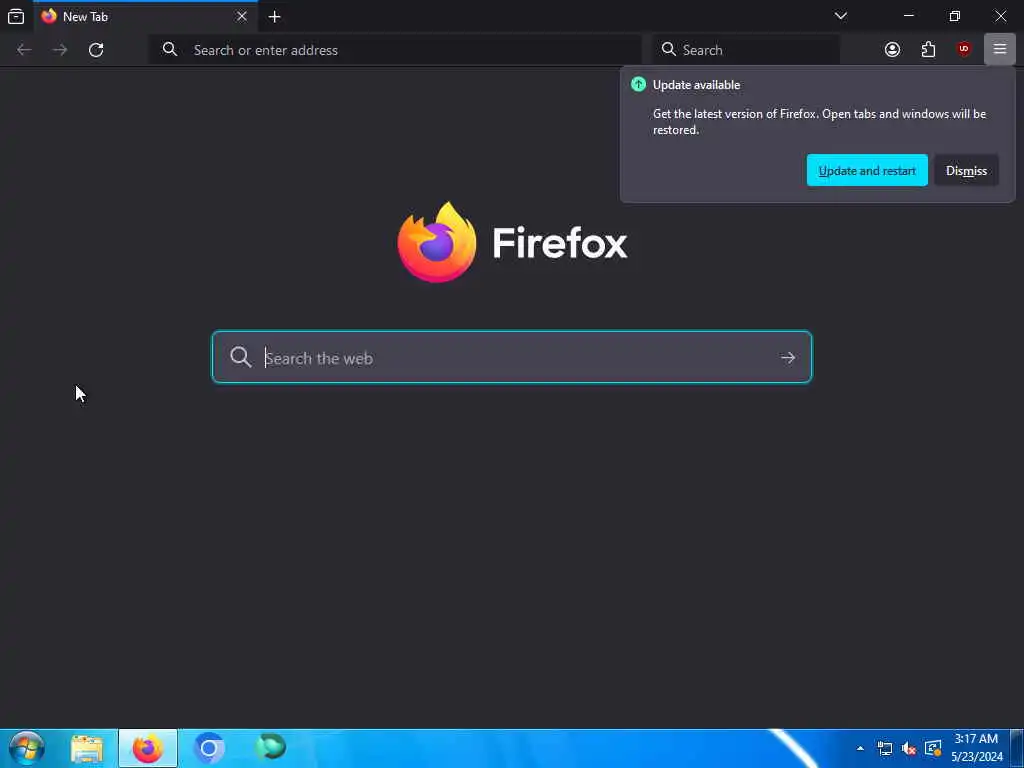Image resolution: width=1024 pixels, height=768 pixels.
Task: Minimize the Firefox window
Action: click(x=909, y=16)
